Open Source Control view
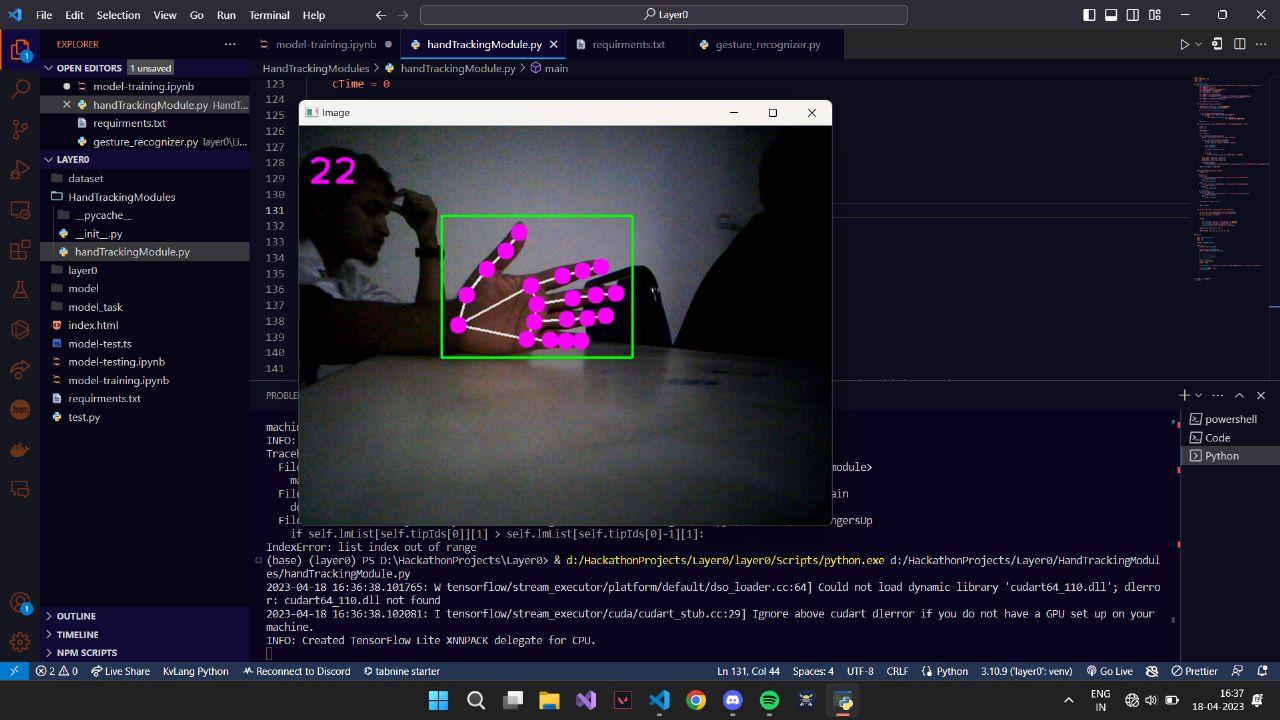1280x720 pixels. 20,129
